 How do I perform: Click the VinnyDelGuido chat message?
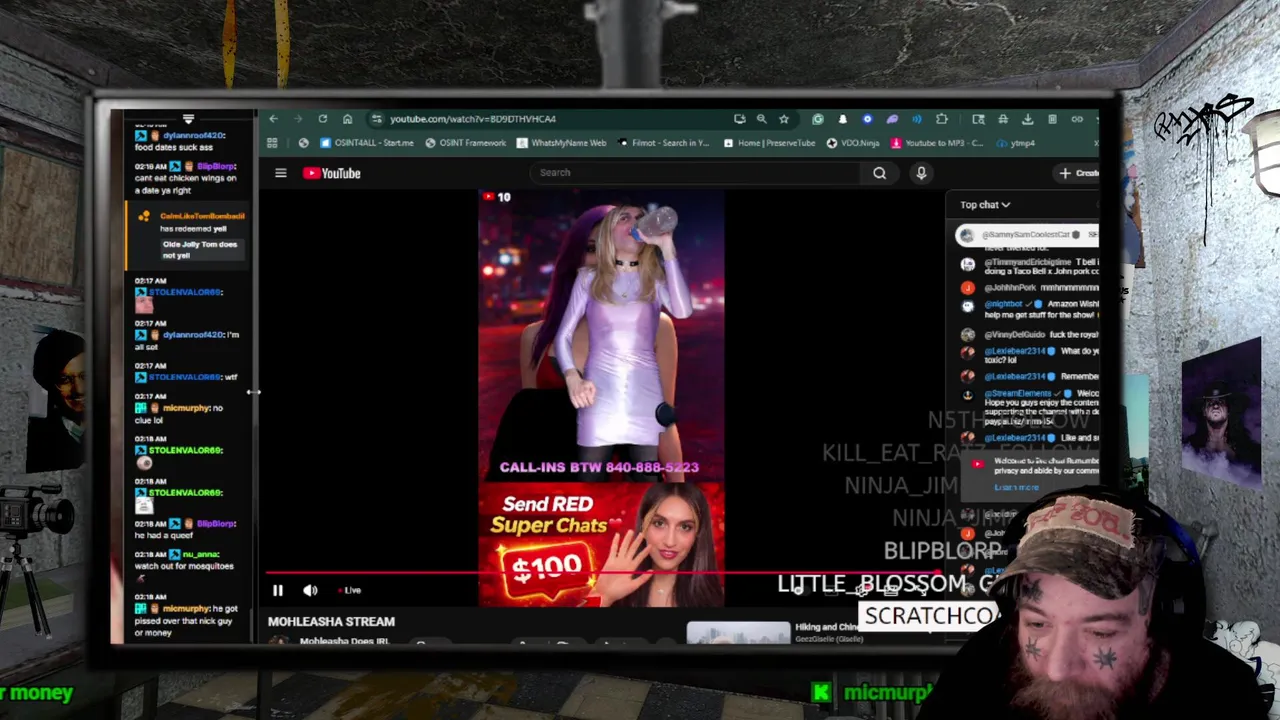tap(1029, 334)
